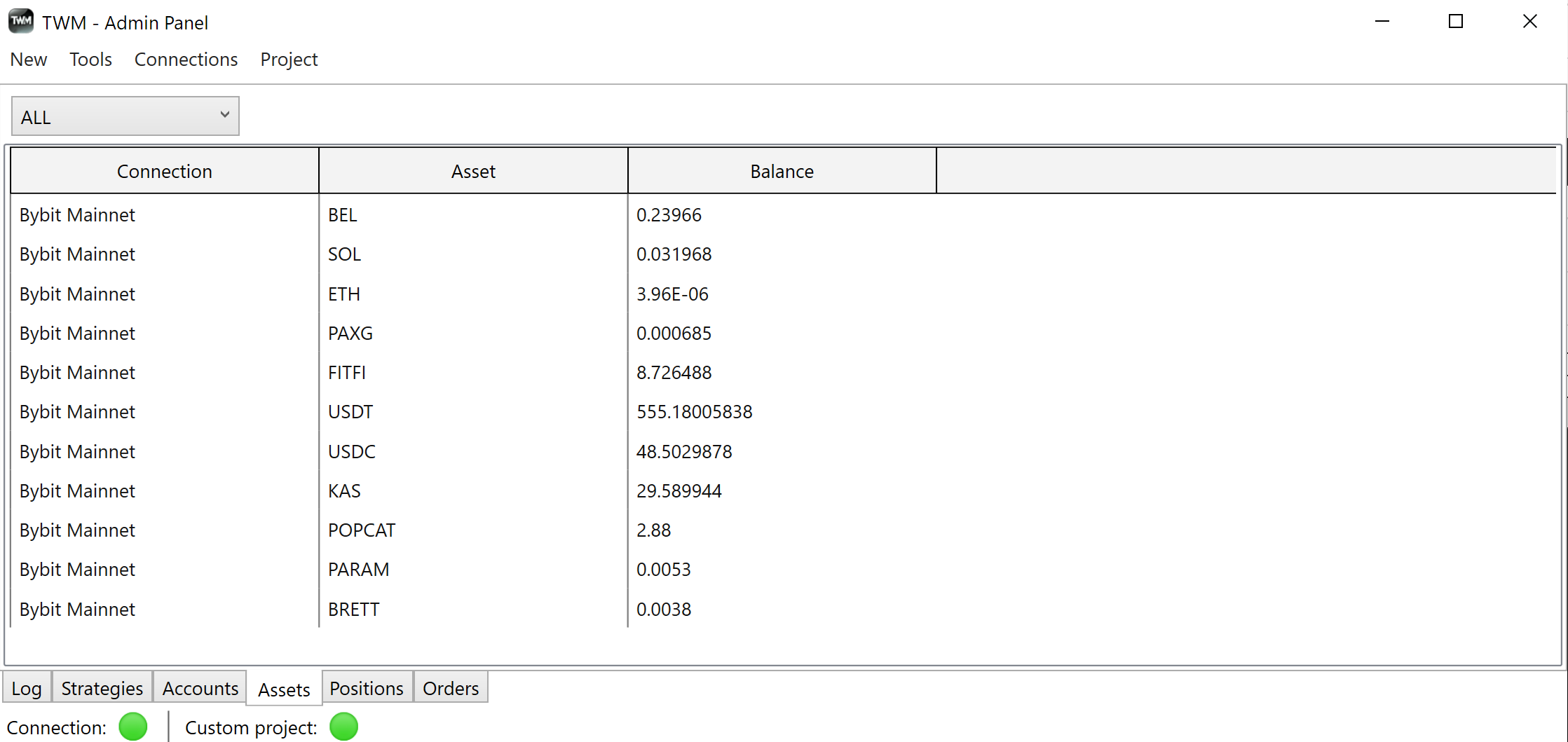Minimize the Admin Panel window
The width and height of the screenshot is (1568, 742).
click(1382, 22)
